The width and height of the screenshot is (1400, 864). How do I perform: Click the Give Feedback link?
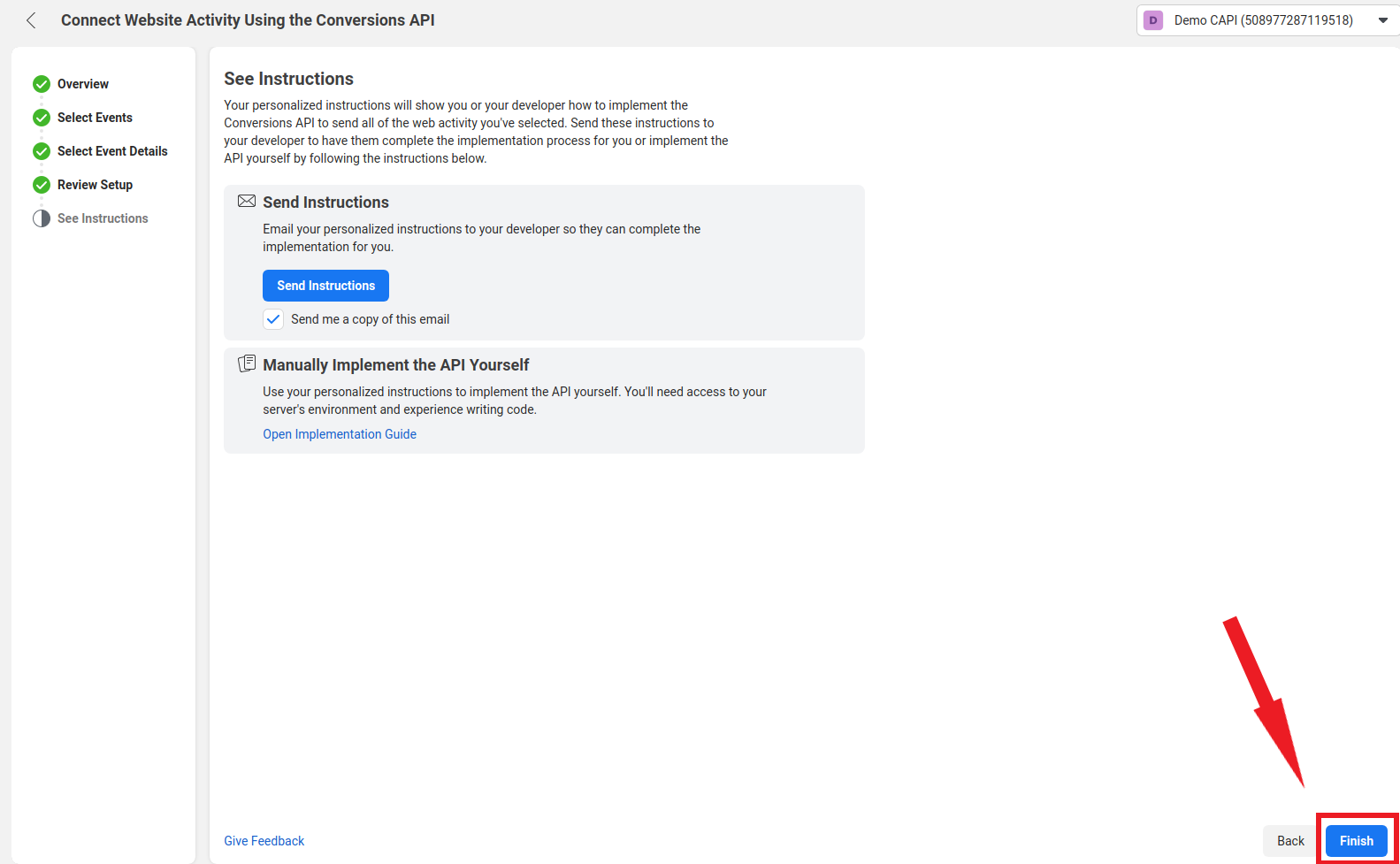(x=264, y=841)
